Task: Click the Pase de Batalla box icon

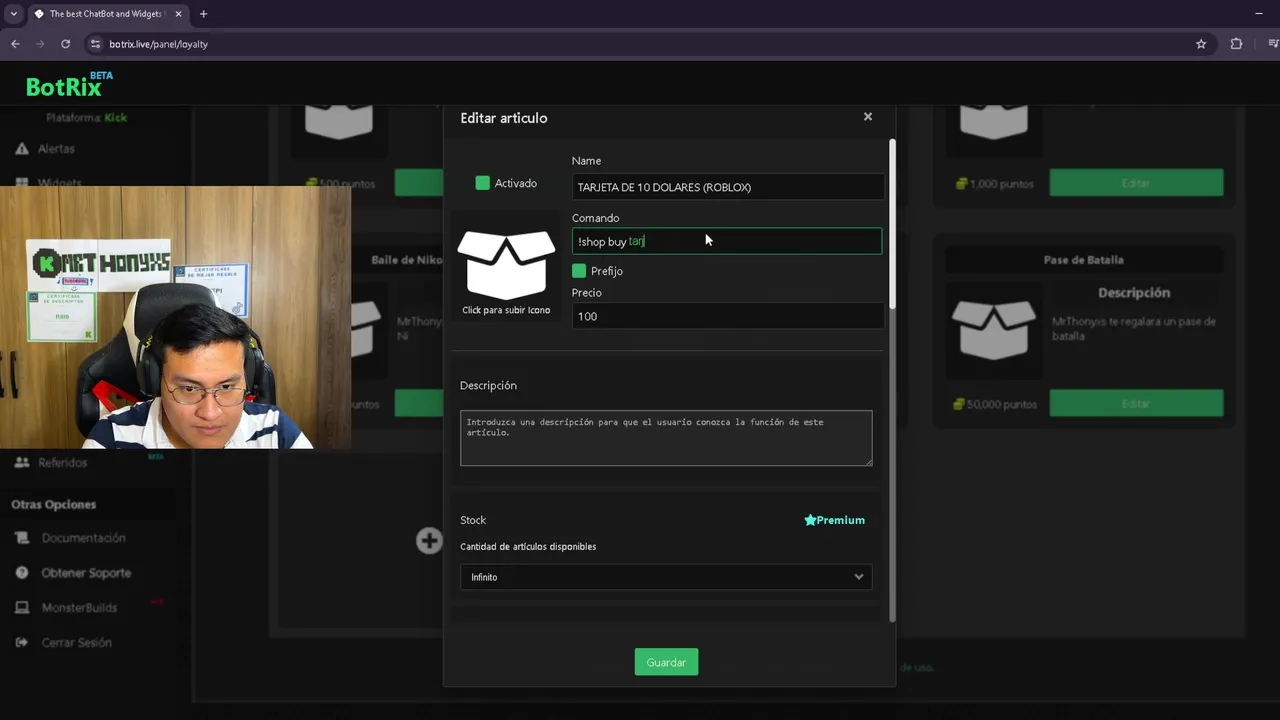Action: (994, 328)
